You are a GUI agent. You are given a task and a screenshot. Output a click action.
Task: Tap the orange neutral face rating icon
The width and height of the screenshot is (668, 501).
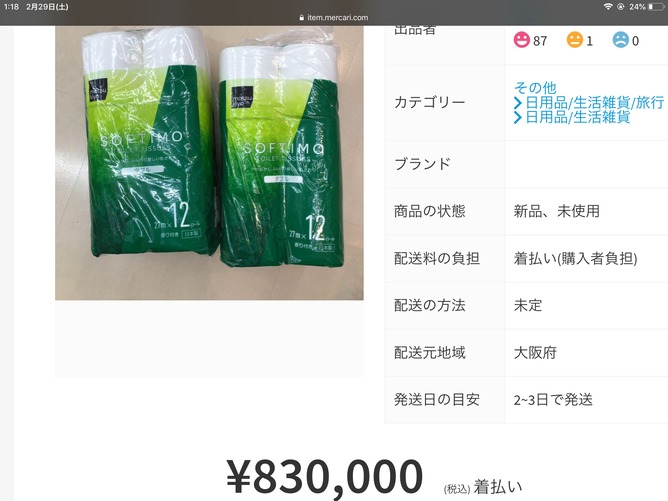tap(574, 40)
